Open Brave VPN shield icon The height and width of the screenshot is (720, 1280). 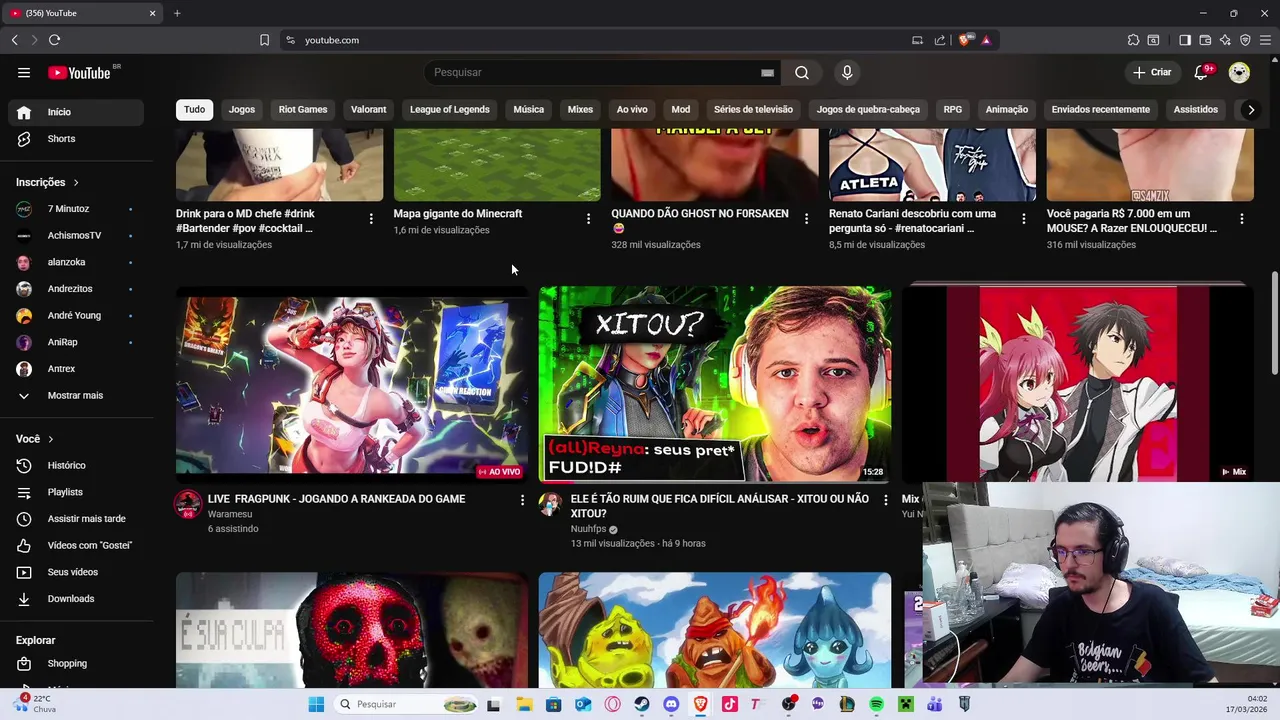point(1245,40)
